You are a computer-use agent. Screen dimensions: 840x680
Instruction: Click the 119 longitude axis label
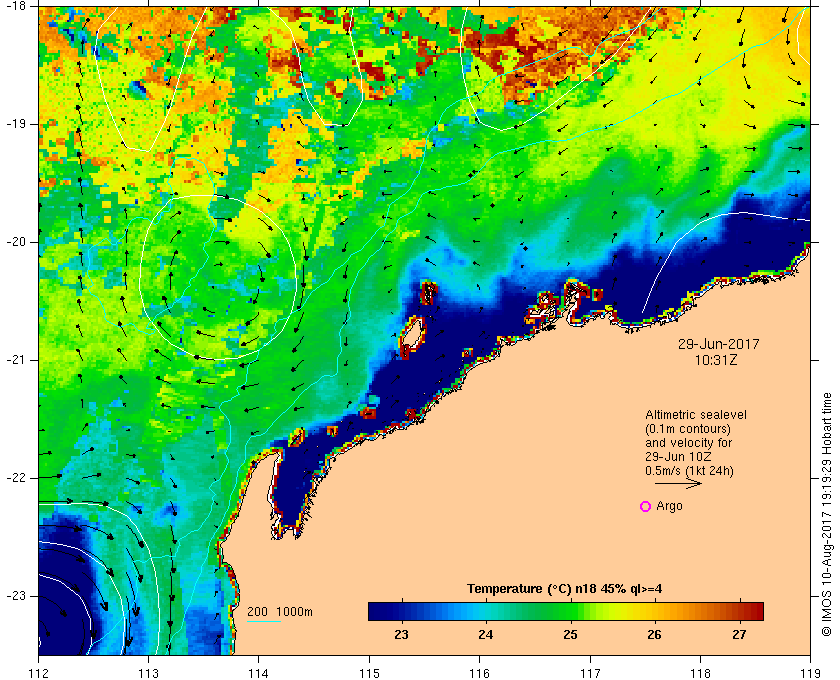tap(810, 672)
